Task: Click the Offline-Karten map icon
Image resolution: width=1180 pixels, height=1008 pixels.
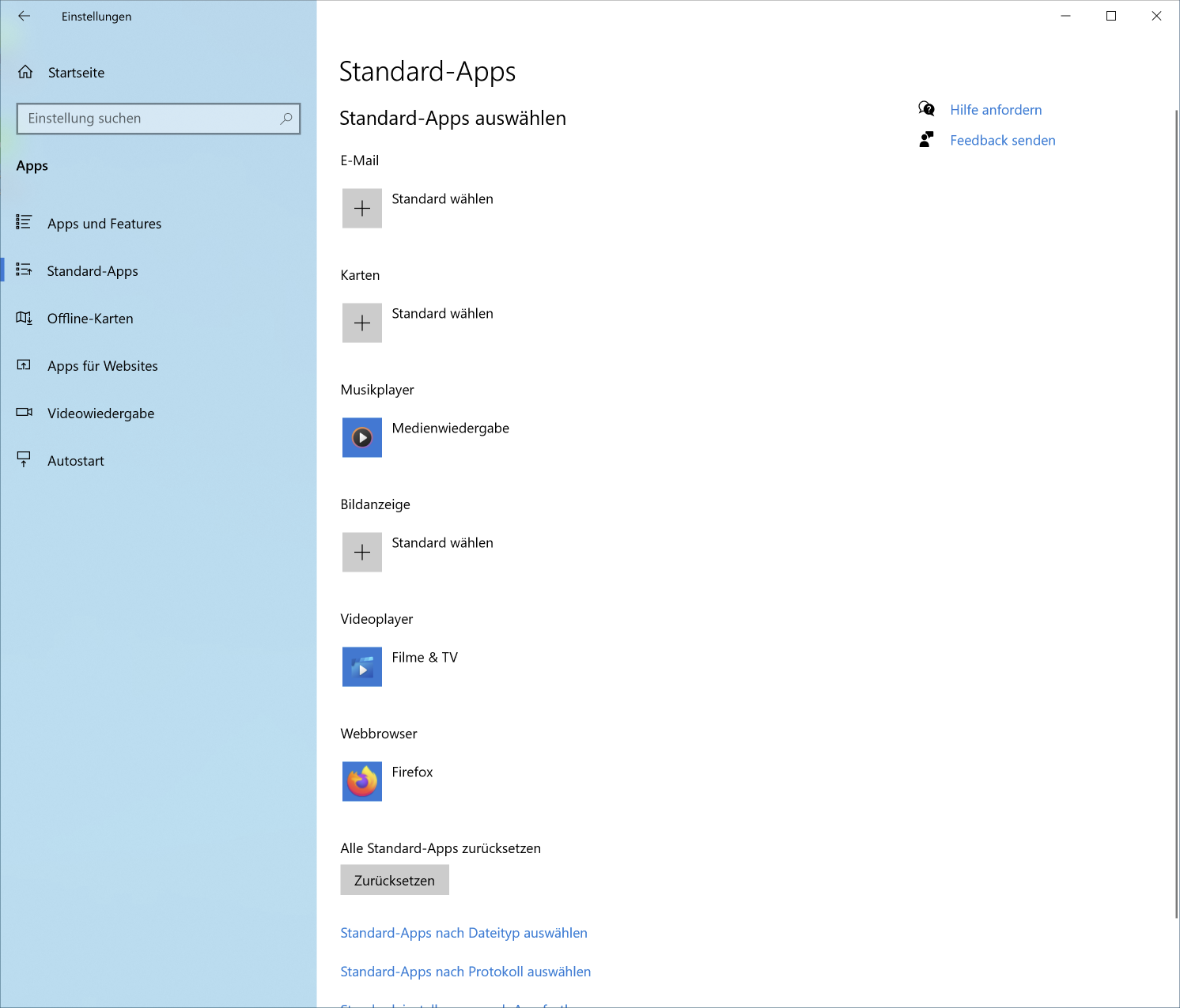Action: (x=24, y=318)
